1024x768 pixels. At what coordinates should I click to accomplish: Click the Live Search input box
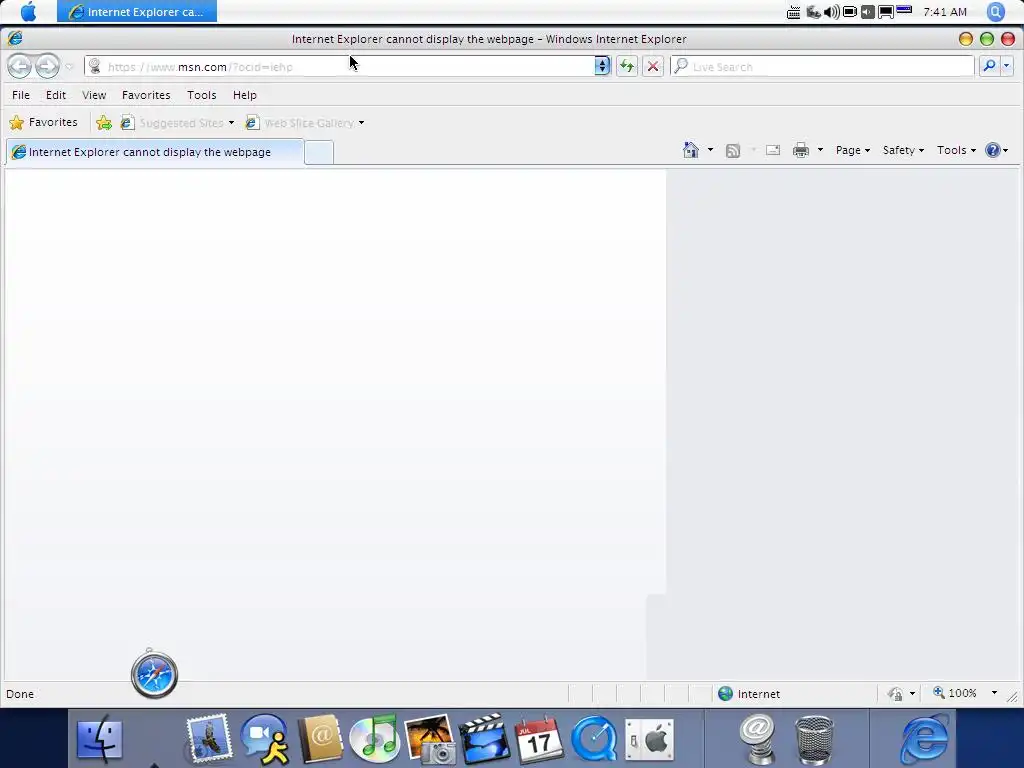click(x=823, y=67)
